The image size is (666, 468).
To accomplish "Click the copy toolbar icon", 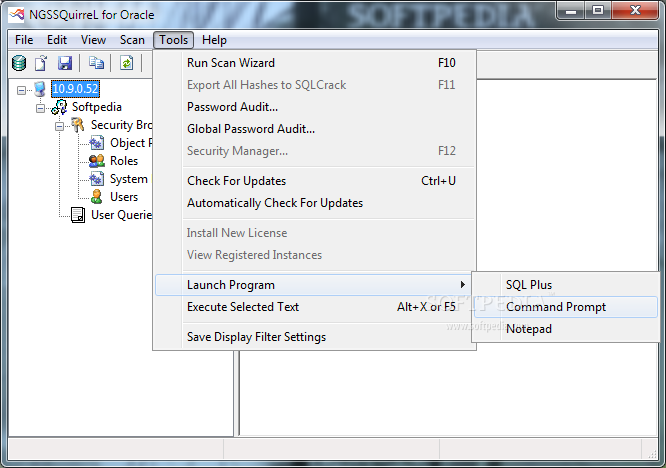I will (96, 63).
